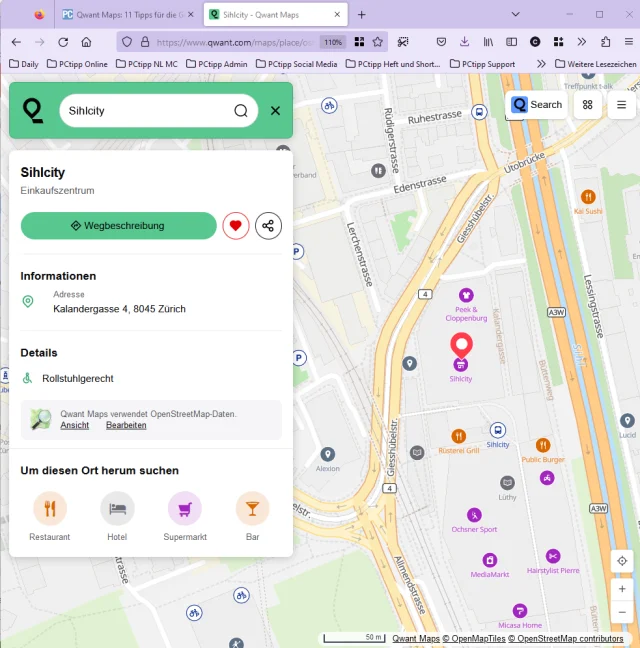Open the Library icon in toolbar
640x648 pixels.
(488, 42)
